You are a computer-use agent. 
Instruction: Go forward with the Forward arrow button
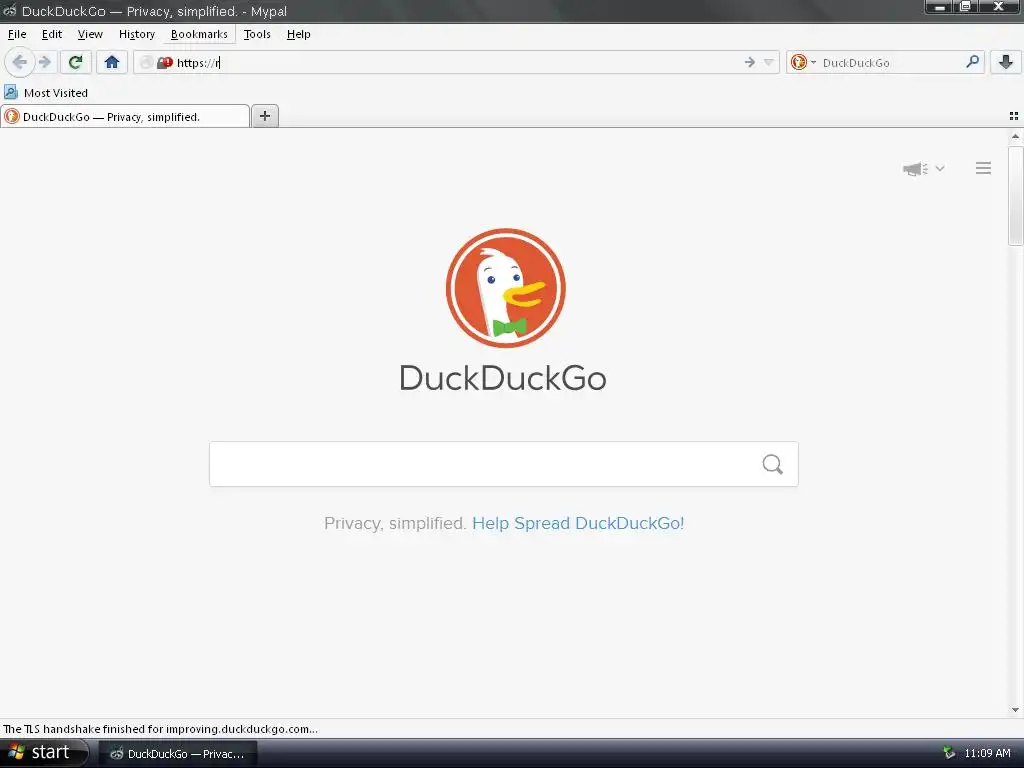click(44, 62)
